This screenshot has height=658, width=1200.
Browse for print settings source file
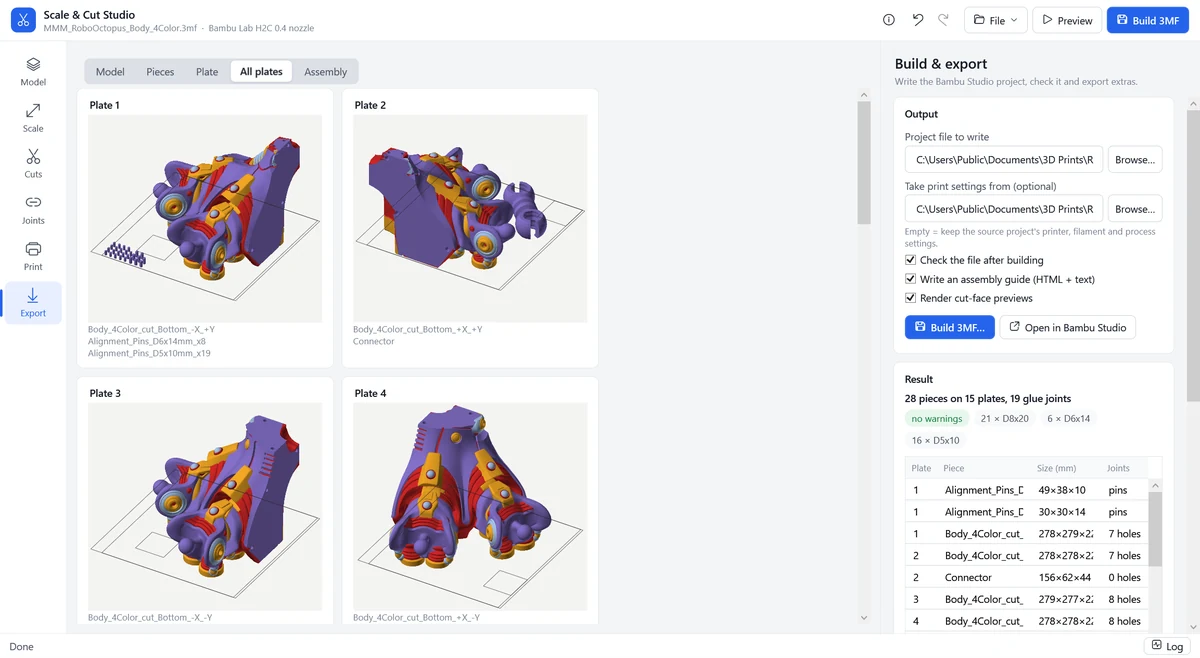(1135, 209)
